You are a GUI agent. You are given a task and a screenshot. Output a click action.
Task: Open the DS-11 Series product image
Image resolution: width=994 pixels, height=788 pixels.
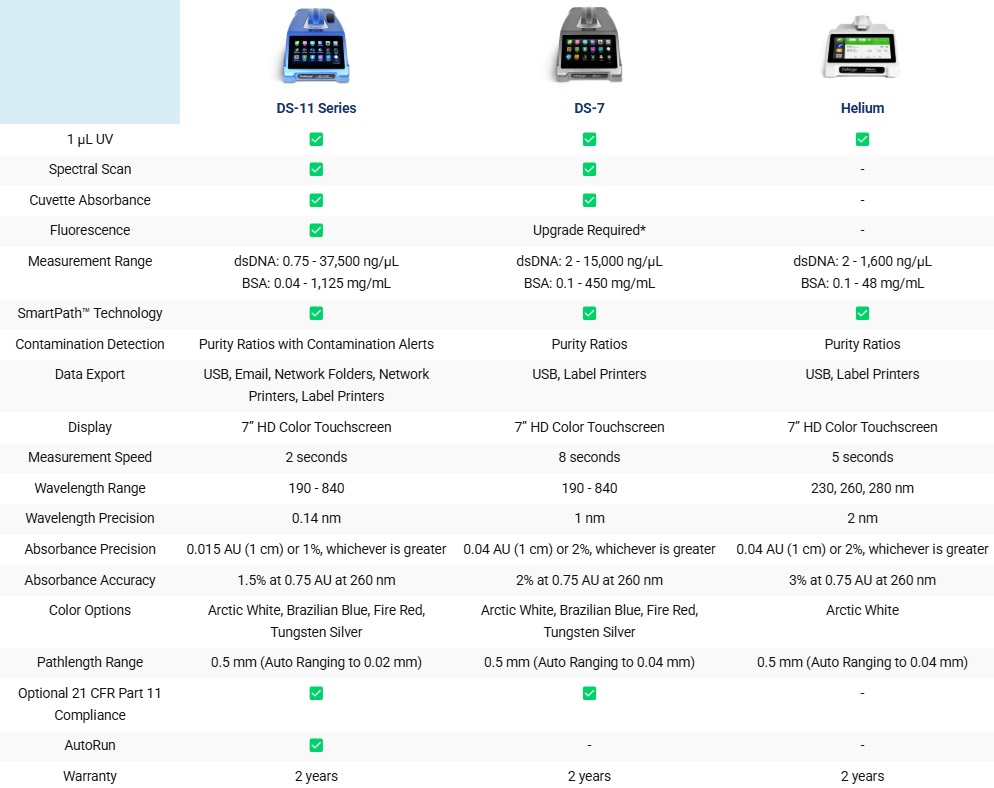(316, 46)
